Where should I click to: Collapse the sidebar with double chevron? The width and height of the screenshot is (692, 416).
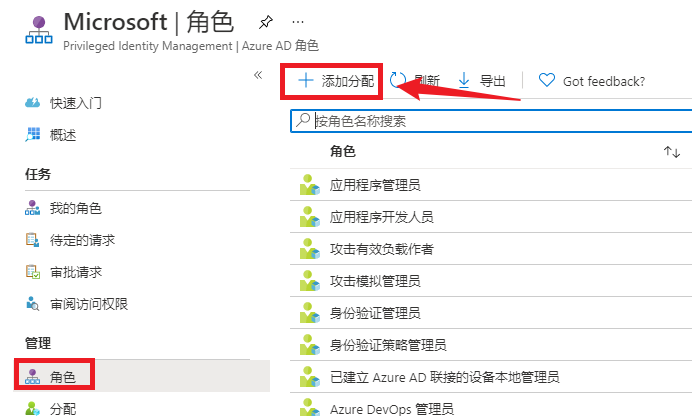257,75
